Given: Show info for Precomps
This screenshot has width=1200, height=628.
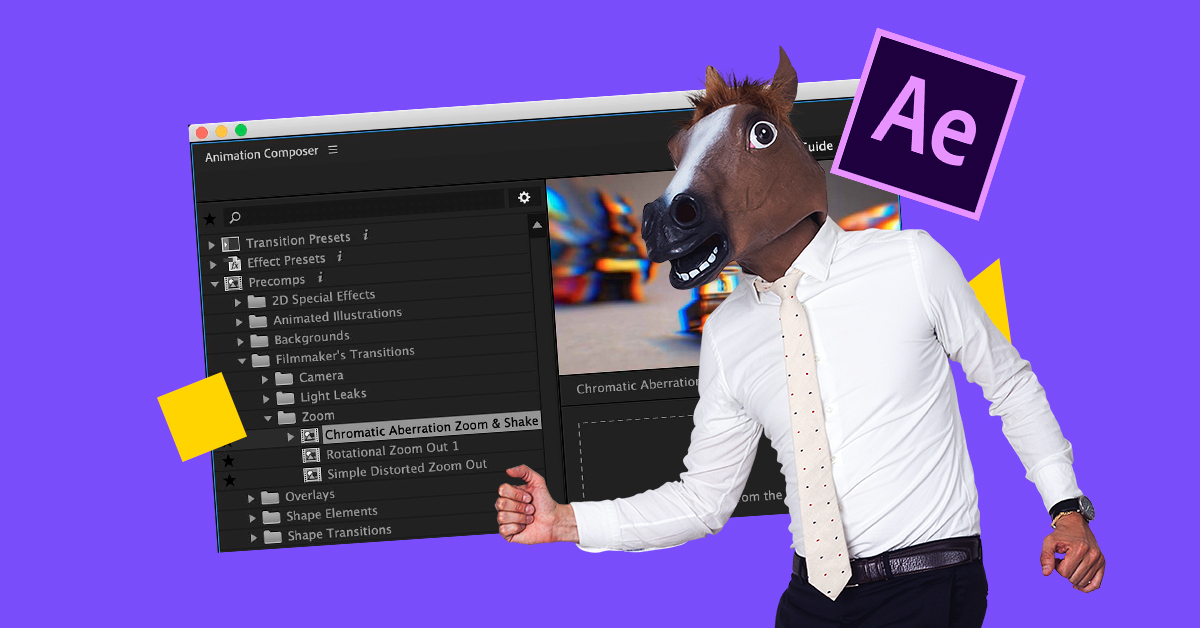Looking at the screenshot, I should (320, 277).
